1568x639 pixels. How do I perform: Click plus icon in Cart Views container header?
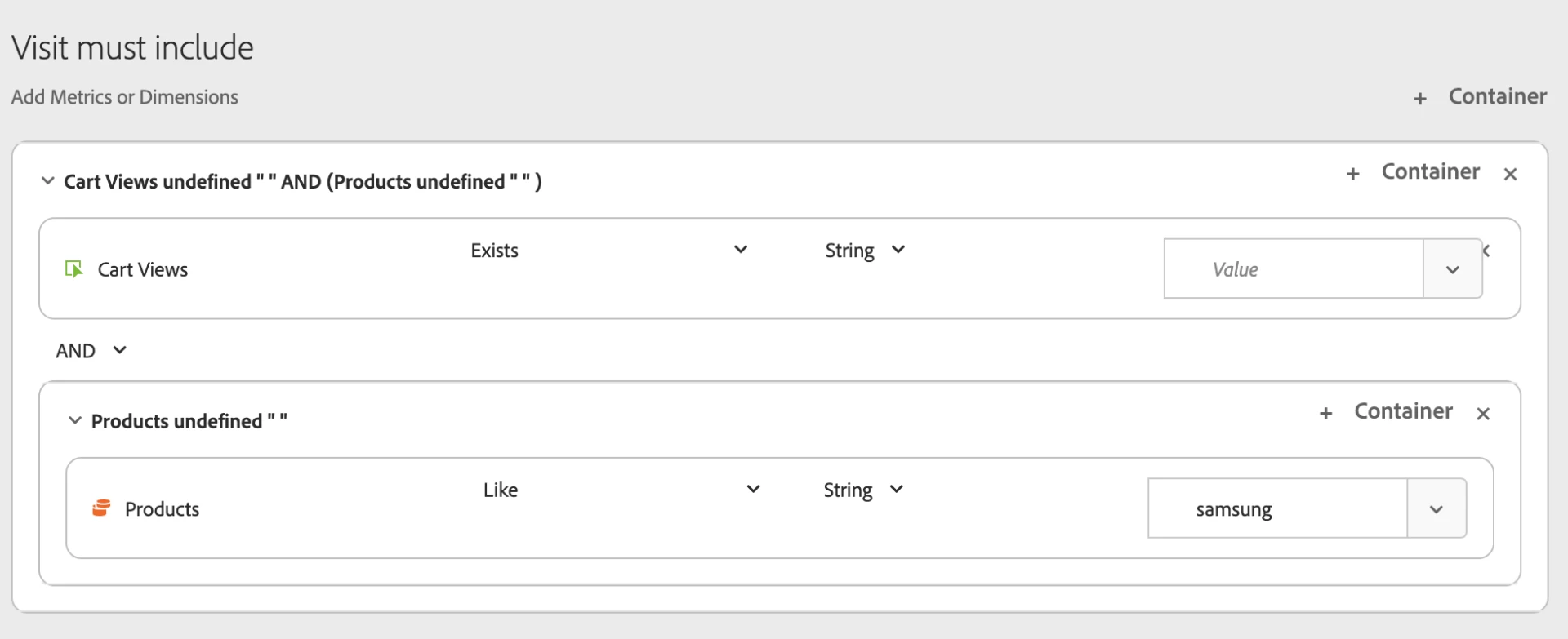click(x=1353, y=174)
